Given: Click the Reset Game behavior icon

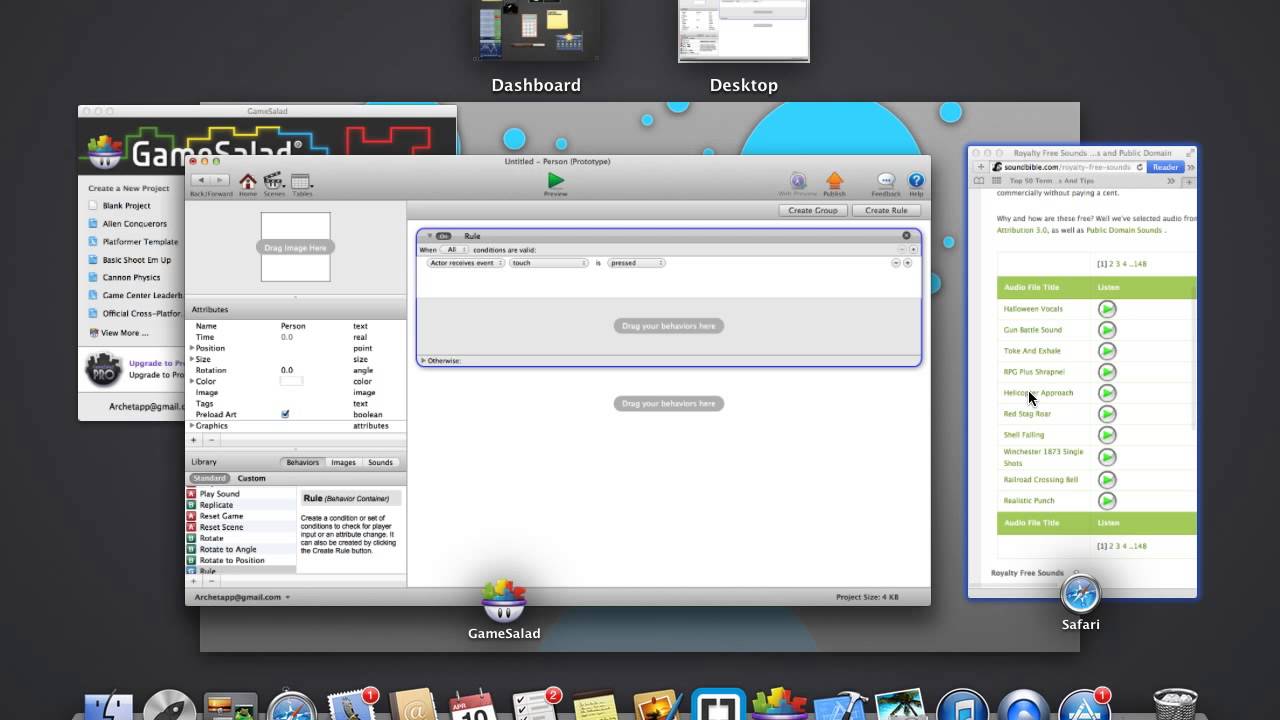Looking at the screenshot, I should tap(191, 516).
